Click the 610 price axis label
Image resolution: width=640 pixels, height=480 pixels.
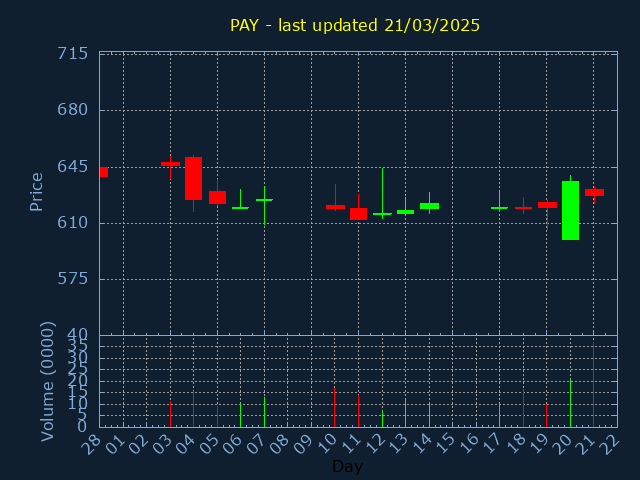[73, 223]
